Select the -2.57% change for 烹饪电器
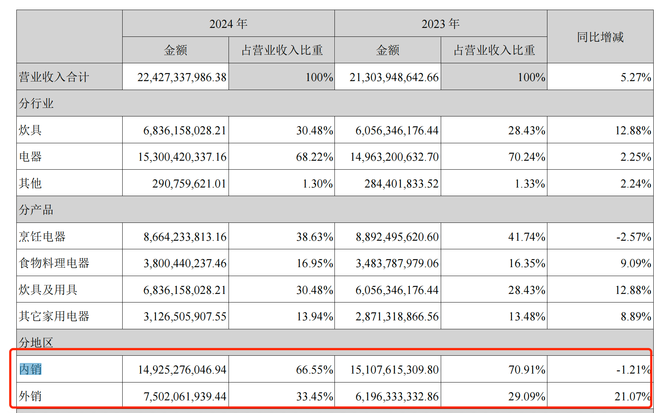 (x=630, y=236)
